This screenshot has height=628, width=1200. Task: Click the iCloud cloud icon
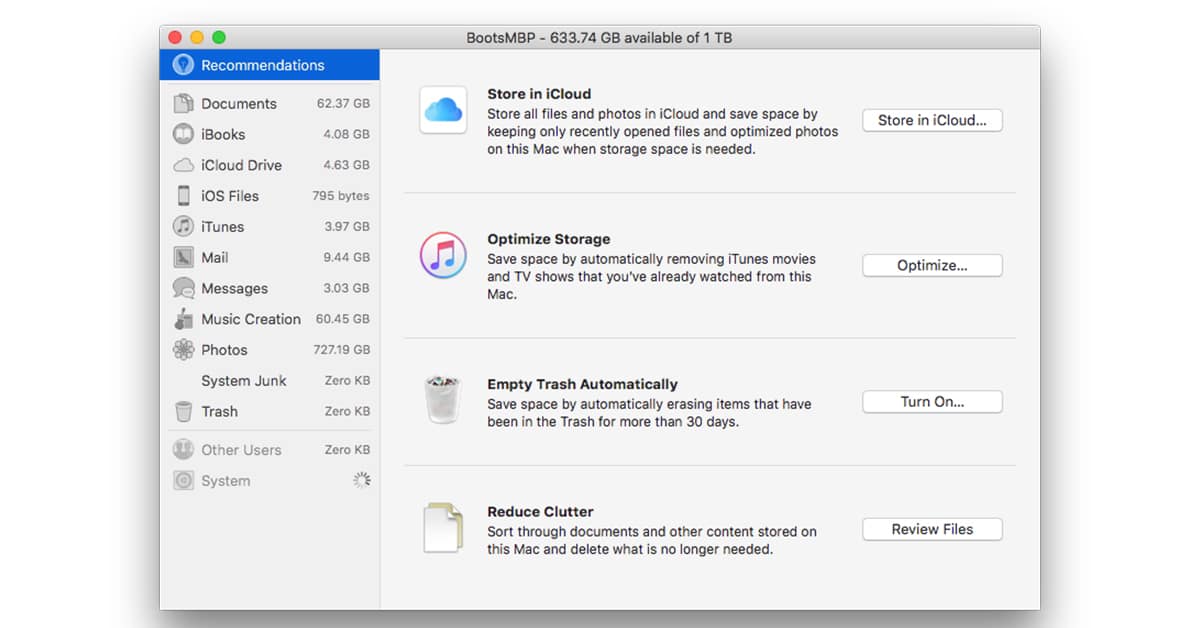coord(442,110)
